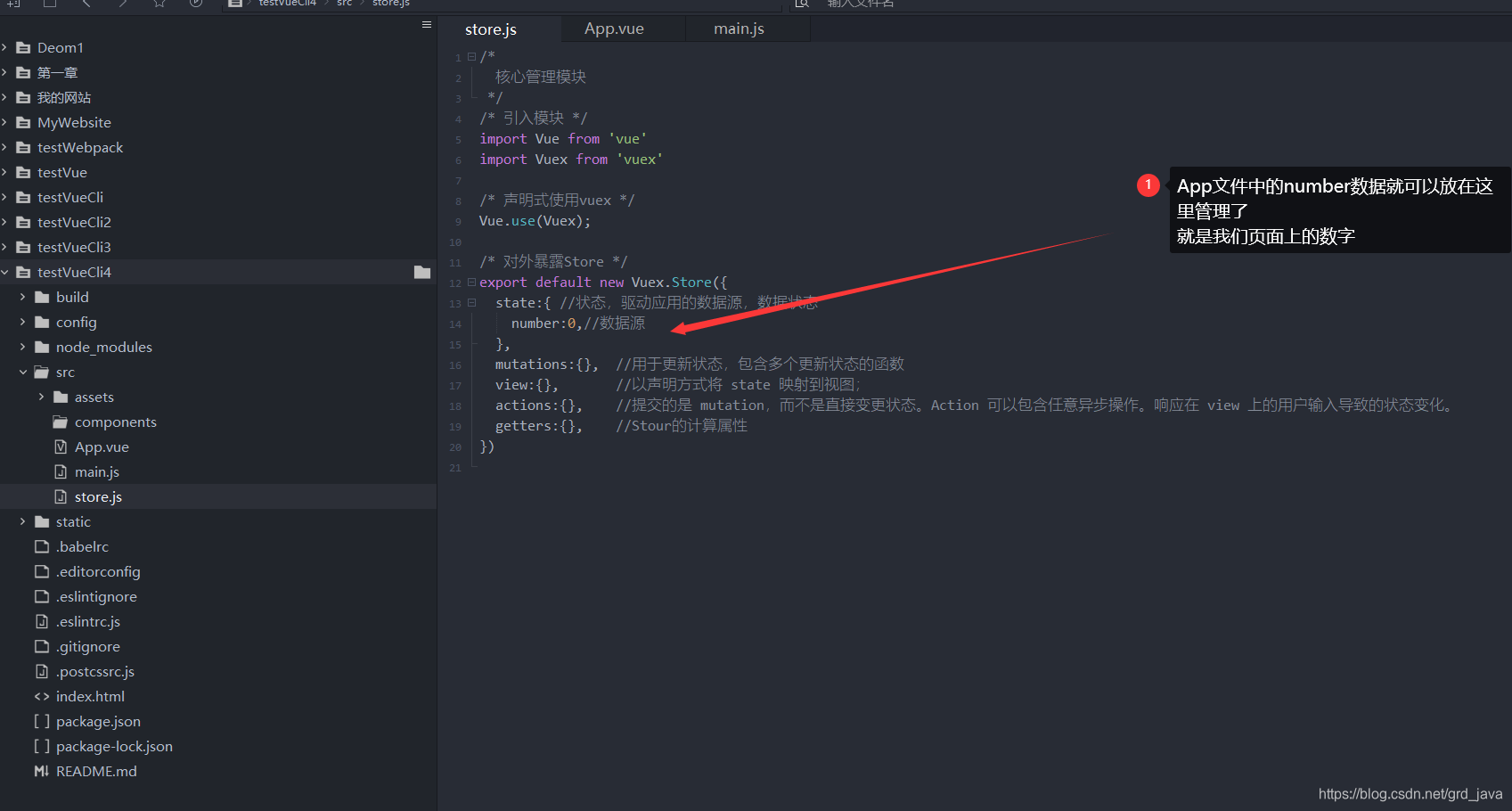Click the file icon of .babelrc
The height and width of the screenshot is (811, 1512).
point(42,546)
